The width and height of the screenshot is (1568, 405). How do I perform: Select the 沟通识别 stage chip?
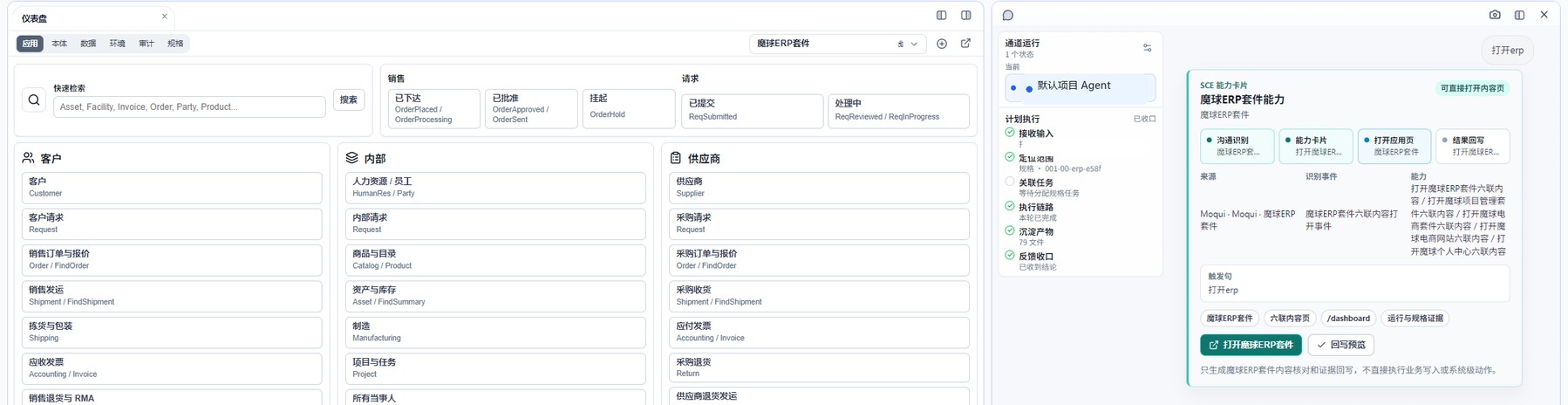(x=1237, y=146)
